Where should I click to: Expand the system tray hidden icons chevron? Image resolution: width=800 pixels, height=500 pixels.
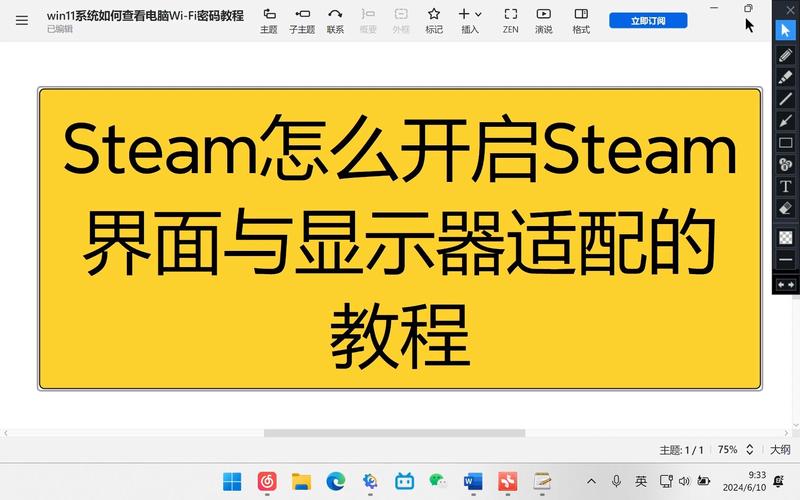(x=591, y=481)
